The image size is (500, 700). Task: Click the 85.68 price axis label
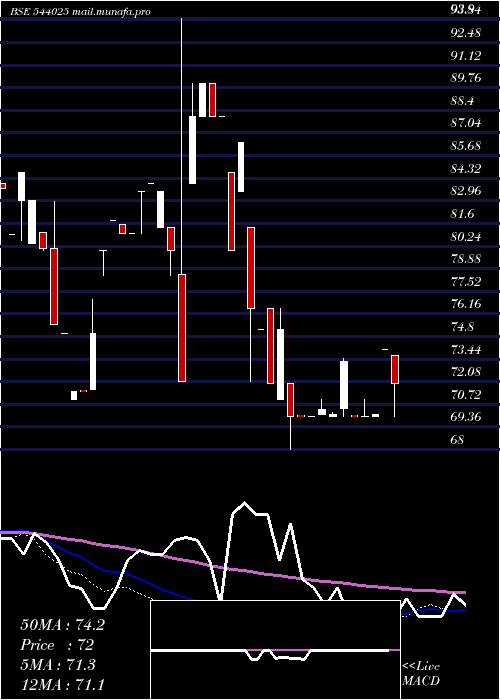466,146
